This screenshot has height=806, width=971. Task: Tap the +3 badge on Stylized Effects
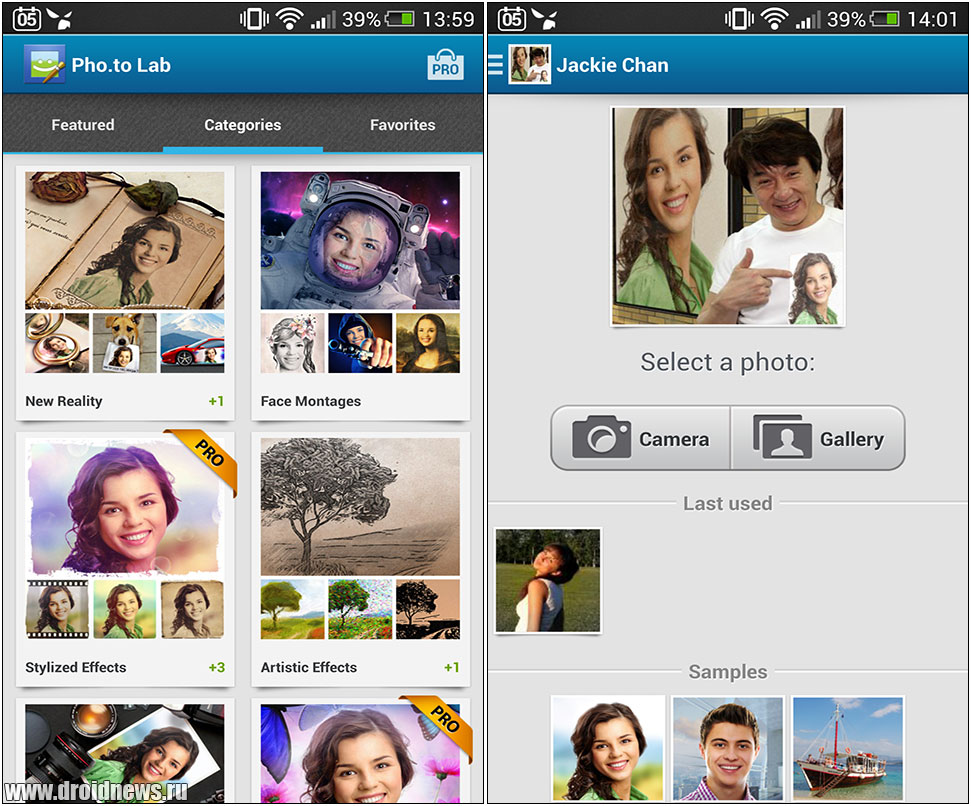pyautogui.click(x=217, y=667)
